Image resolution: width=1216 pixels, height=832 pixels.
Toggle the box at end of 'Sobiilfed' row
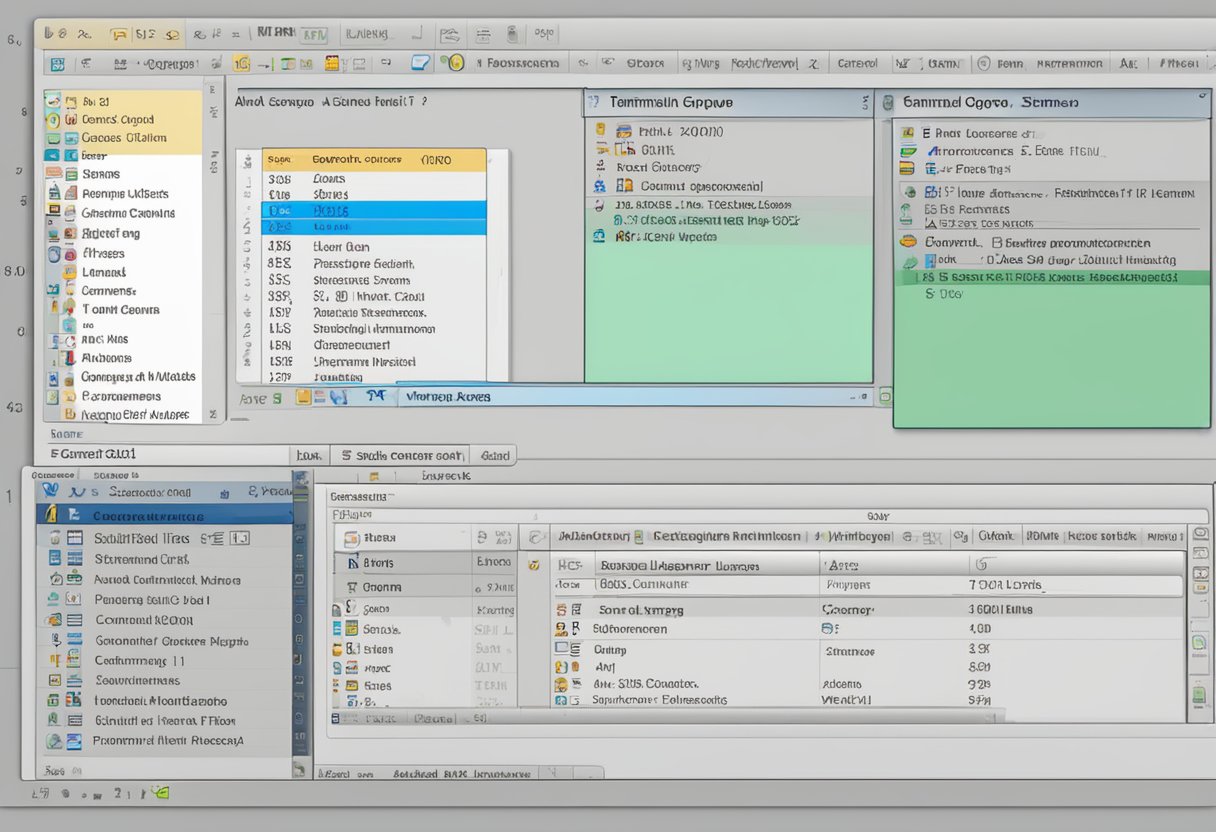coord(240,538)
